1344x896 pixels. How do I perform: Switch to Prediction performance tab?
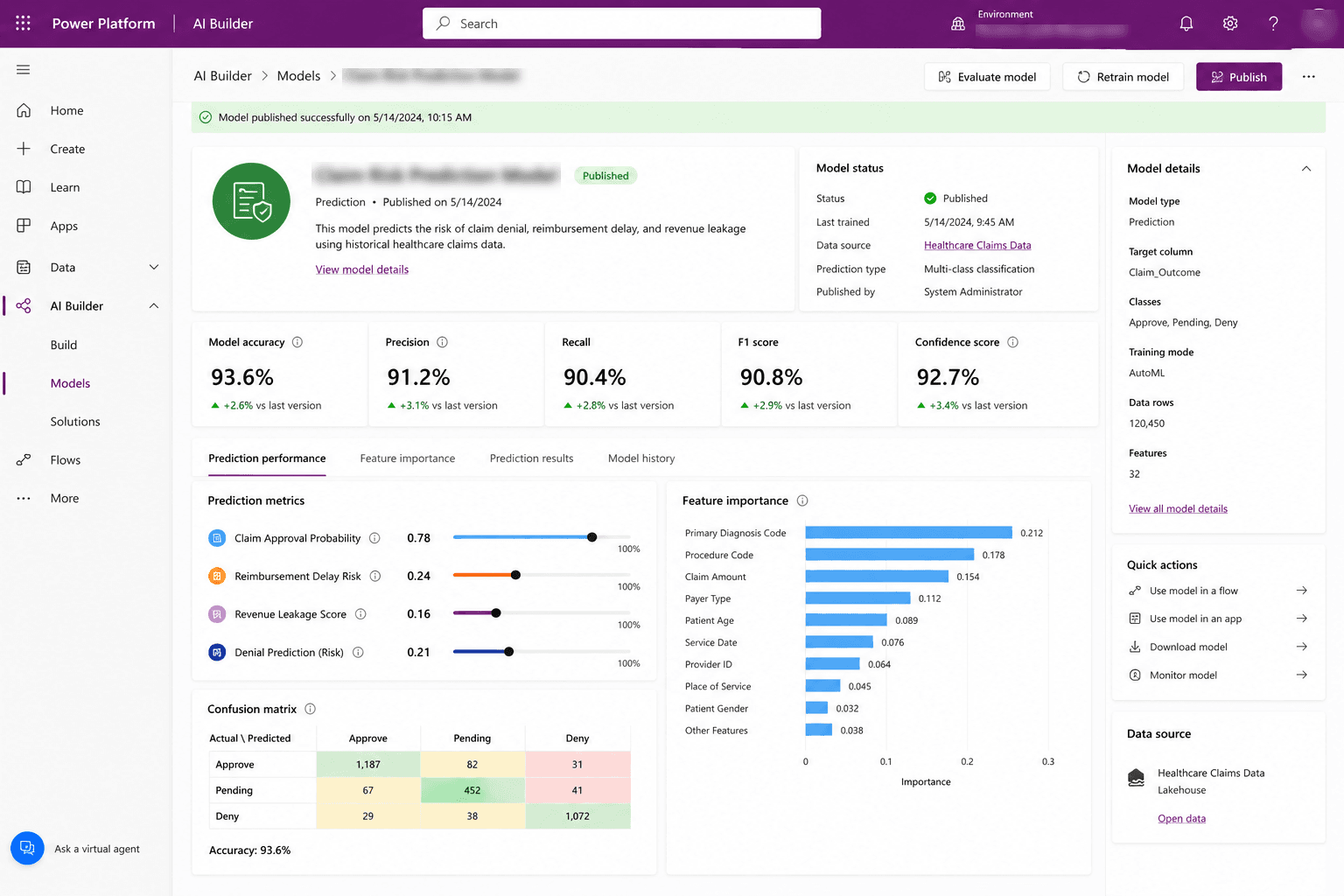pos(267,458)
